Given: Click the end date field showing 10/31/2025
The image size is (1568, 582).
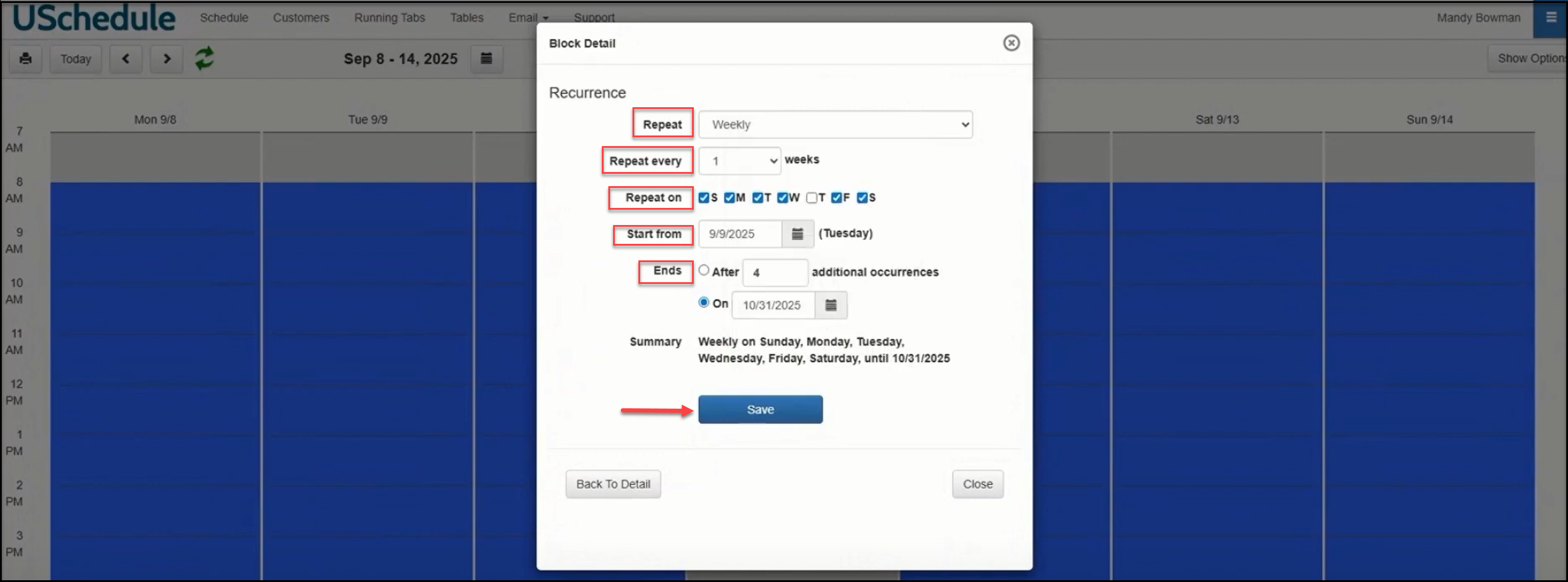Looking at the screenshot, I should 773,305.
